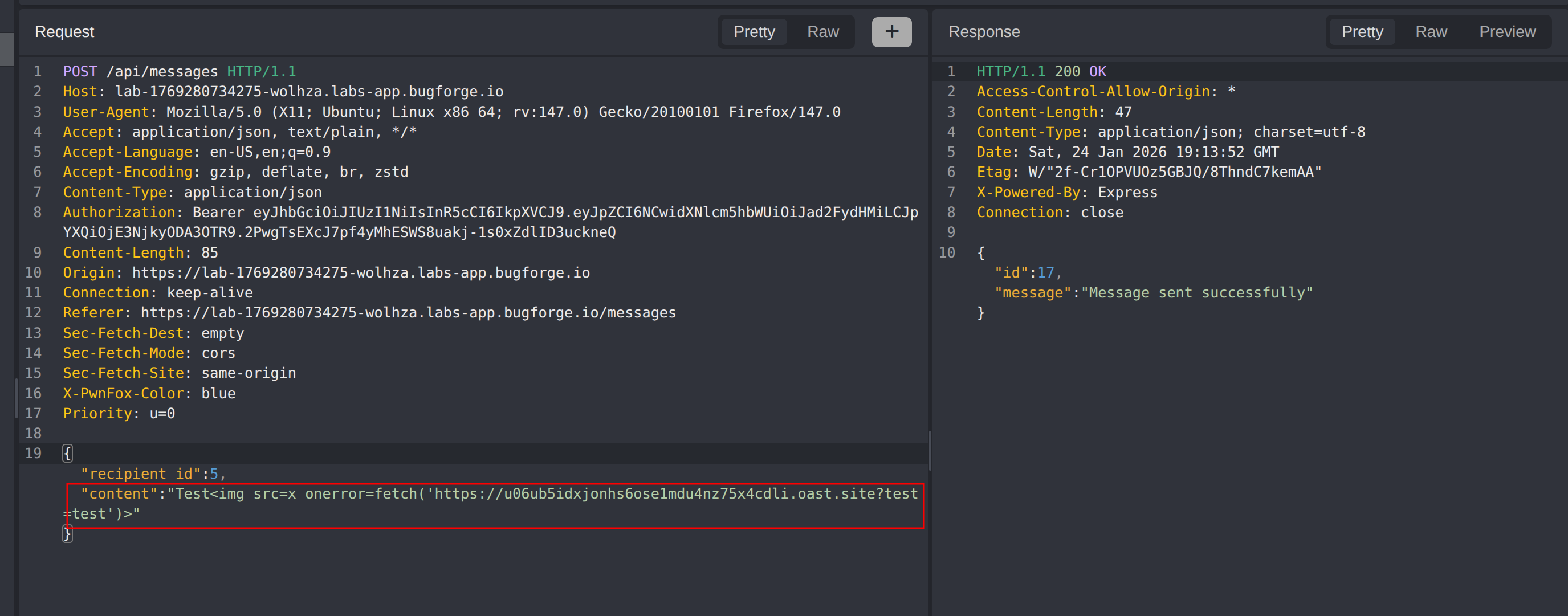1568x616 pixels.
Task: Switch the Request panel to Raw view
Action: click(x=822, y=32)
